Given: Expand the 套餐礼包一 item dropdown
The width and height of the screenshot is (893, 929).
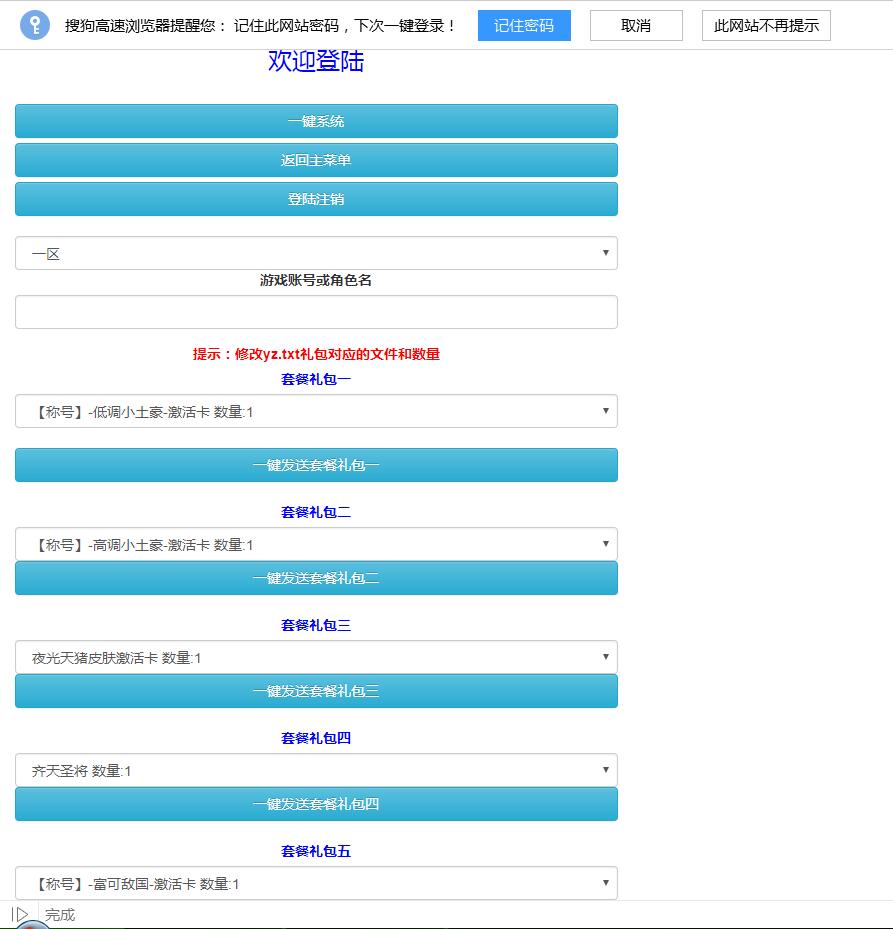Looking at the screenshot, I should point(316,411).
